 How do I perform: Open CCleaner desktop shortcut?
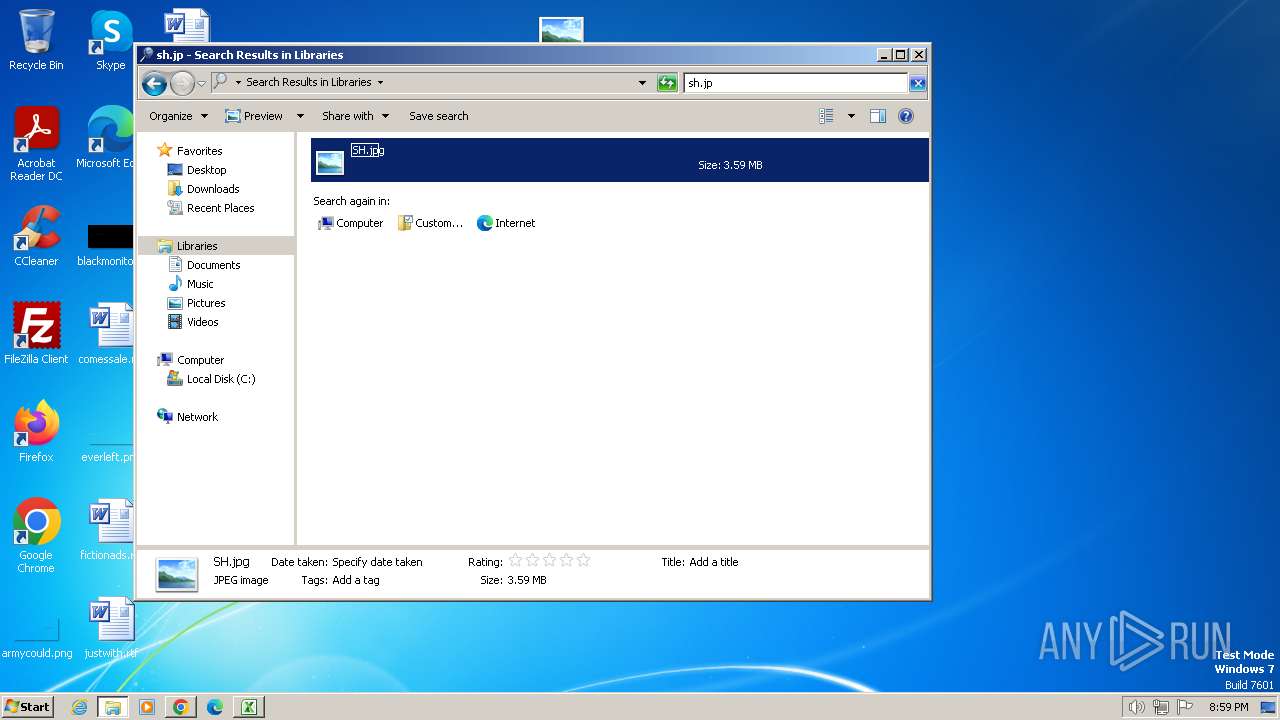(x=36, y=236)
